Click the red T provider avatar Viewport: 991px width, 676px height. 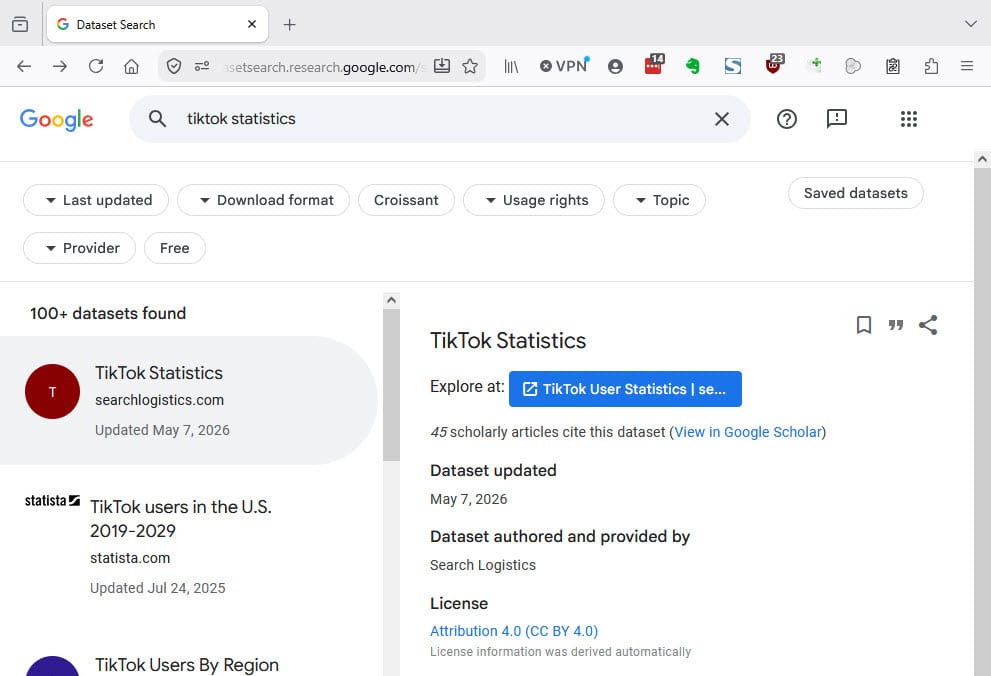click(x=52, y=392)
